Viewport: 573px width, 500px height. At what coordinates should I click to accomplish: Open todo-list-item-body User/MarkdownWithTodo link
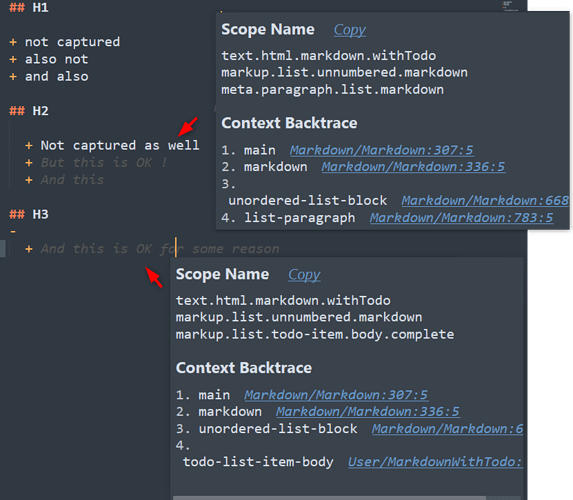[x=435, y=462]
